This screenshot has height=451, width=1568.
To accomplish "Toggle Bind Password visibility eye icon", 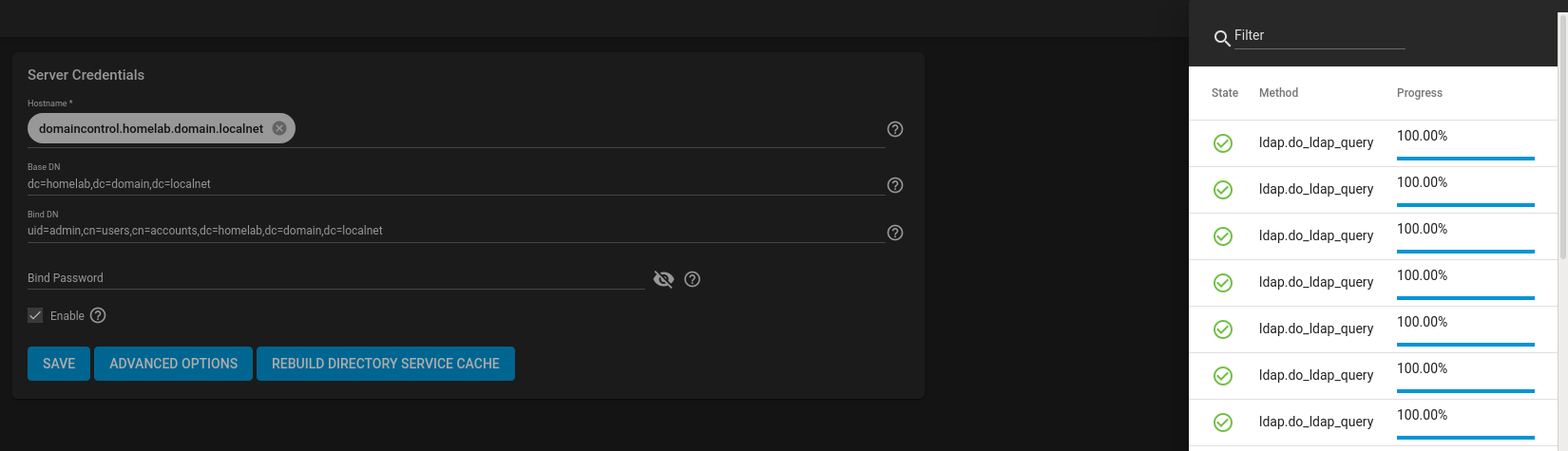I will click(664, 279).
